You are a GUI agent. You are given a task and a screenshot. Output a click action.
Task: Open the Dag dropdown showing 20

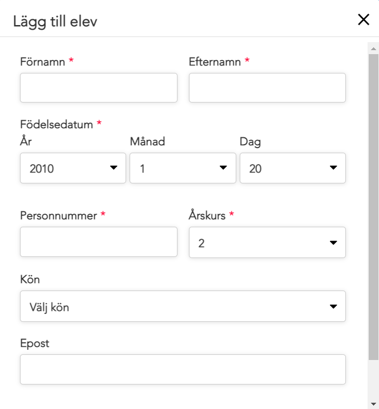click(293, 168)
